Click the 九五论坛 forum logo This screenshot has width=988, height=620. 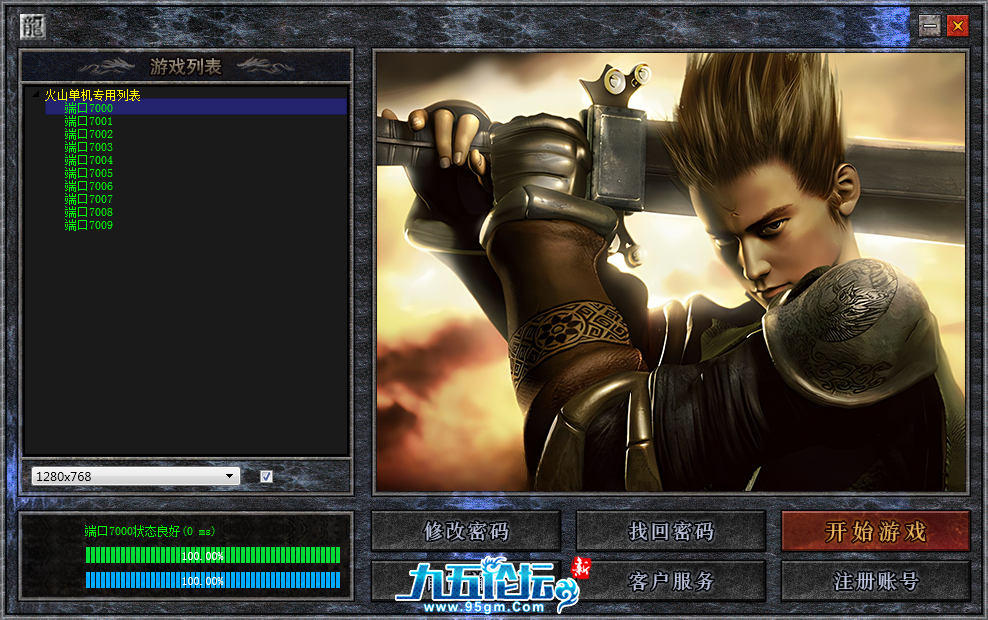485,586
